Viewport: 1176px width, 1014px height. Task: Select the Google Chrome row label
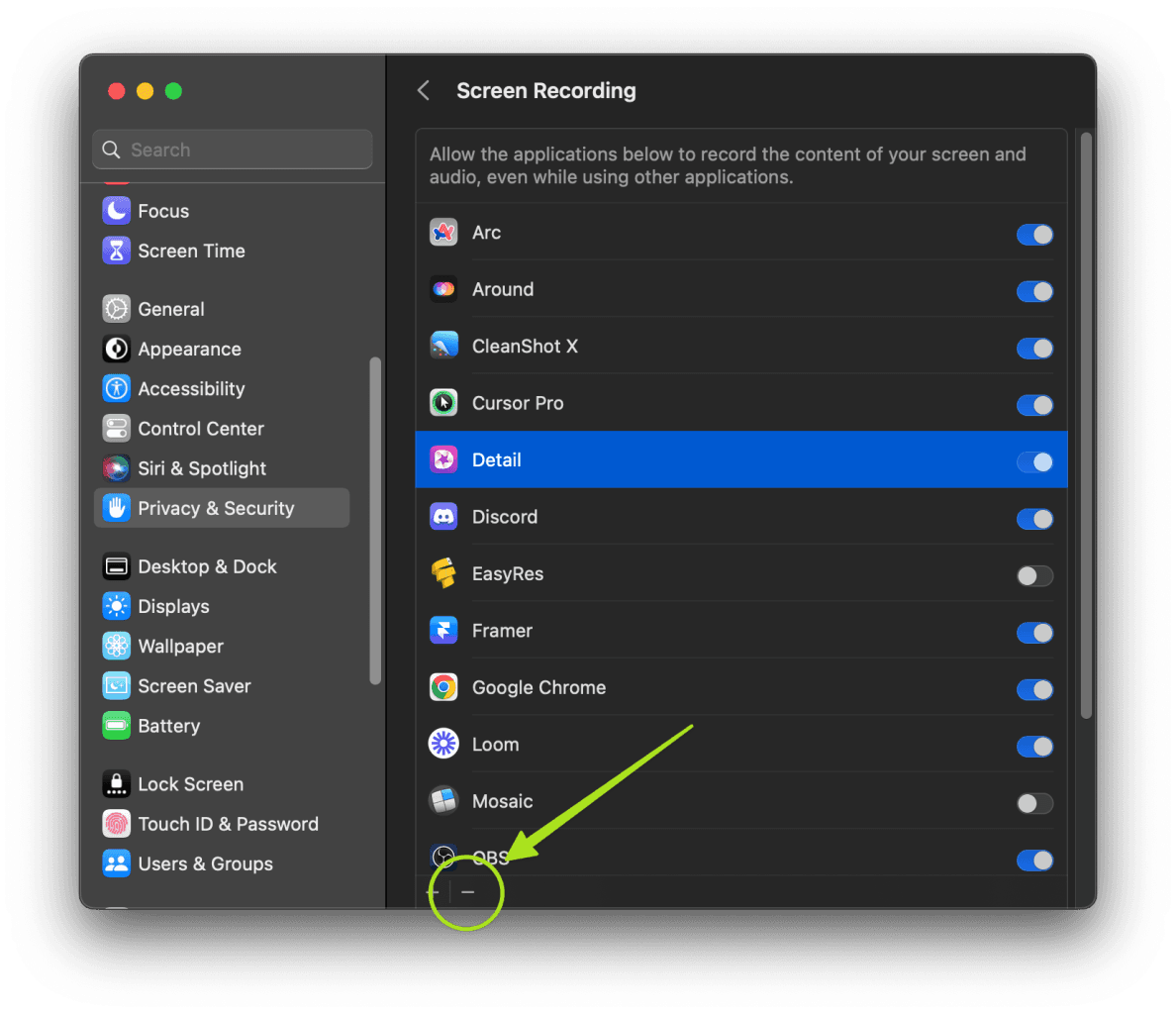tap(539, 688)
